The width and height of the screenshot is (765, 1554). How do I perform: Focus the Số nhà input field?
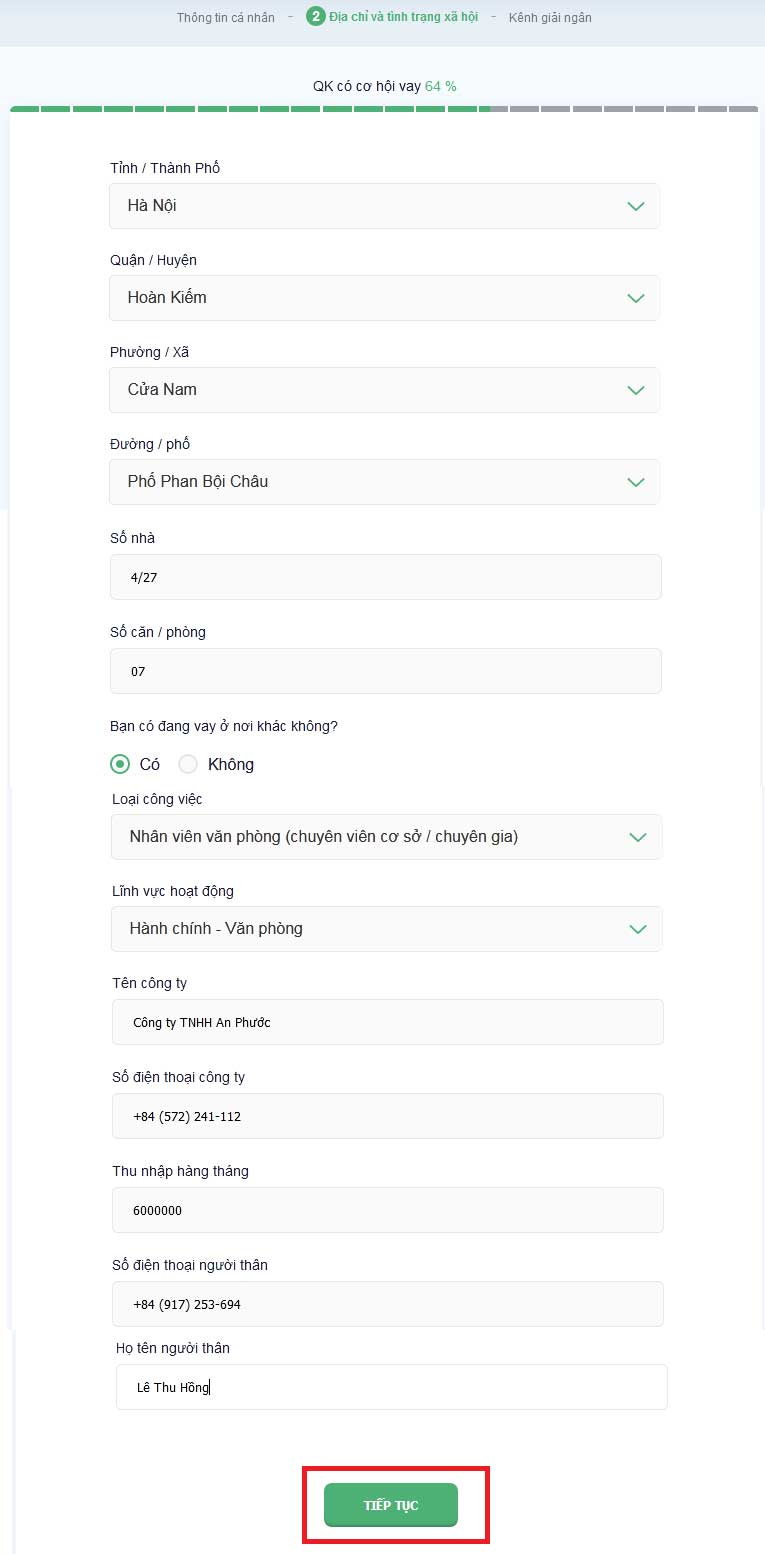pos(386,577)
